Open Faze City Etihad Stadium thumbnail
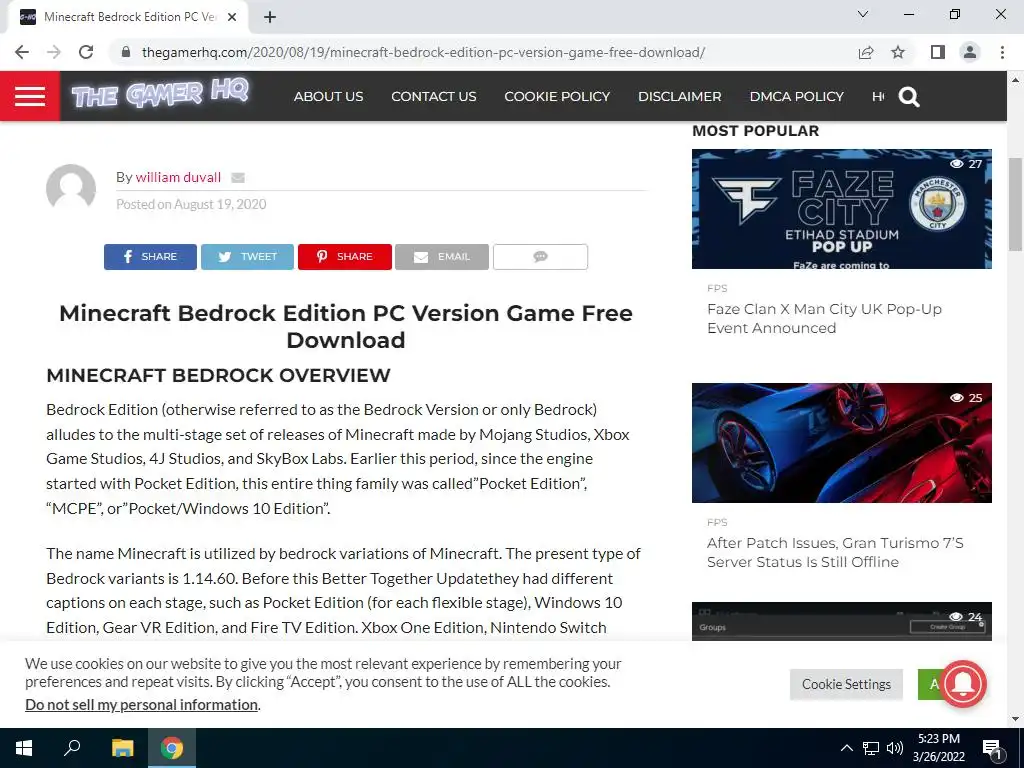 842,209
